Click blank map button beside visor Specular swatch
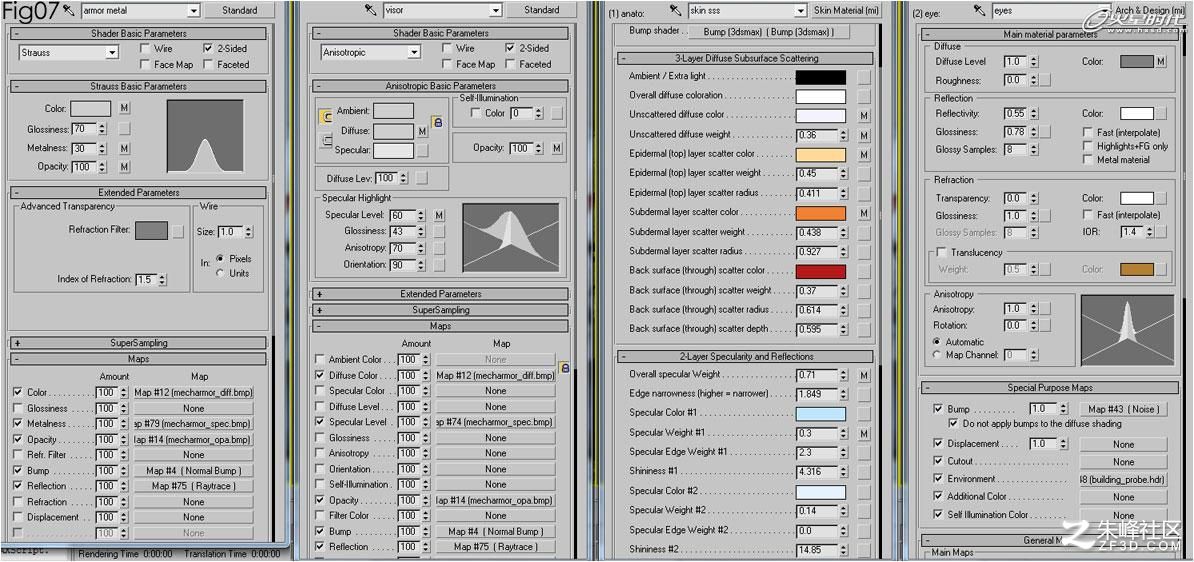 pyautogui.click(x=423, y=151)
